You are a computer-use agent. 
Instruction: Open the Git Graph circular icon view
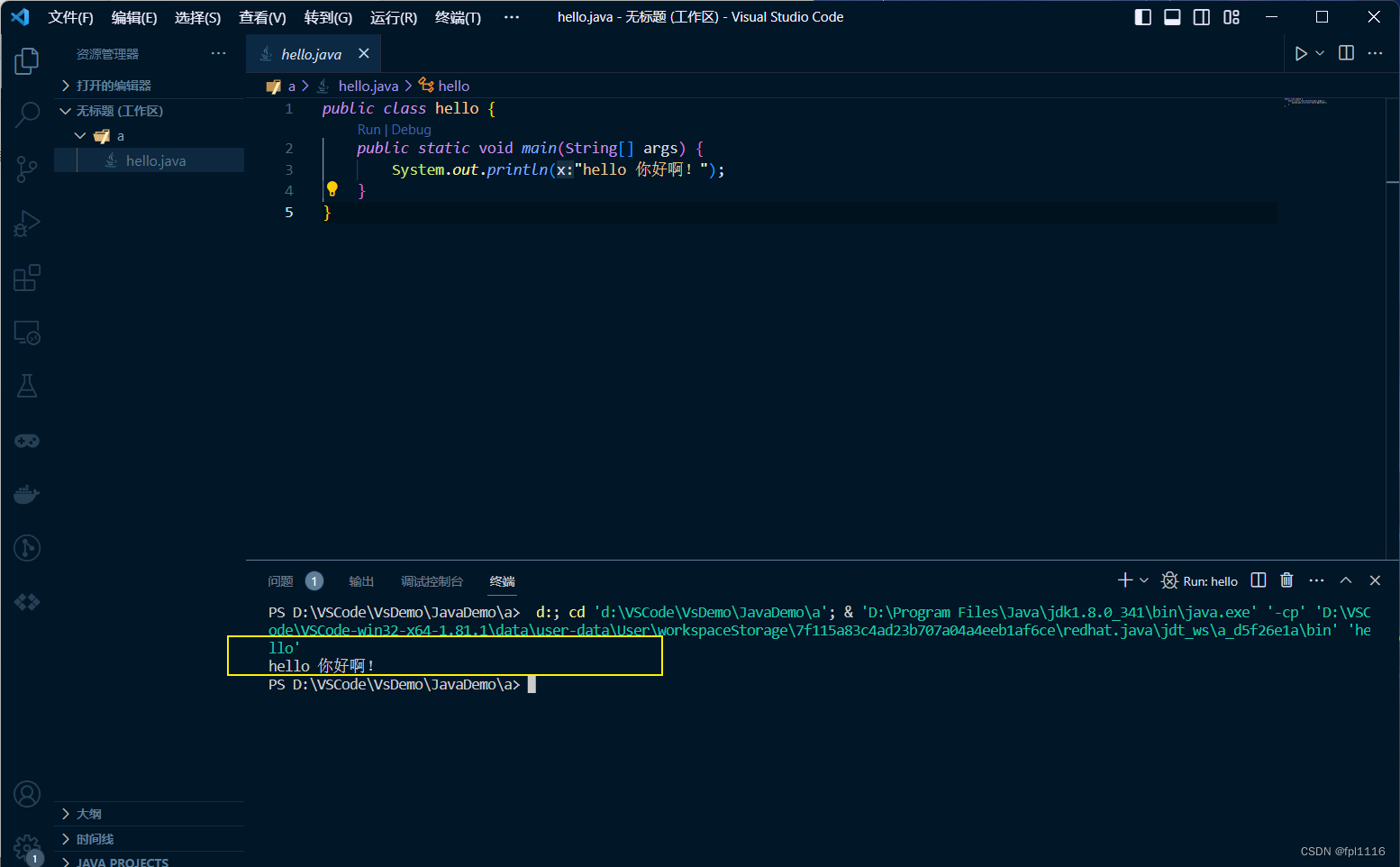pos(27,548)
